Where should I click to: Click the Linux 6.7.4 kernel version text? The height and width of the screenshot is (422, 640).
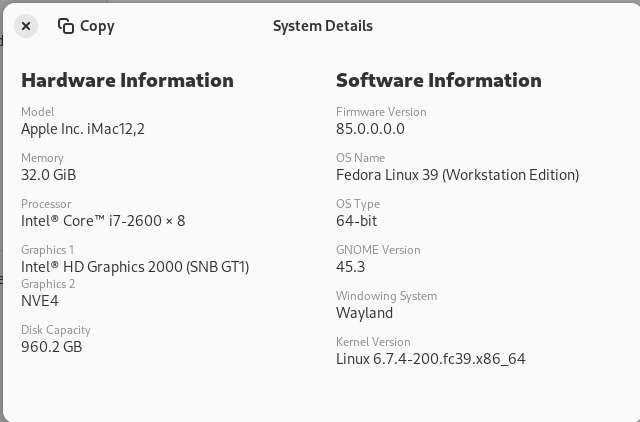point(430,358)
